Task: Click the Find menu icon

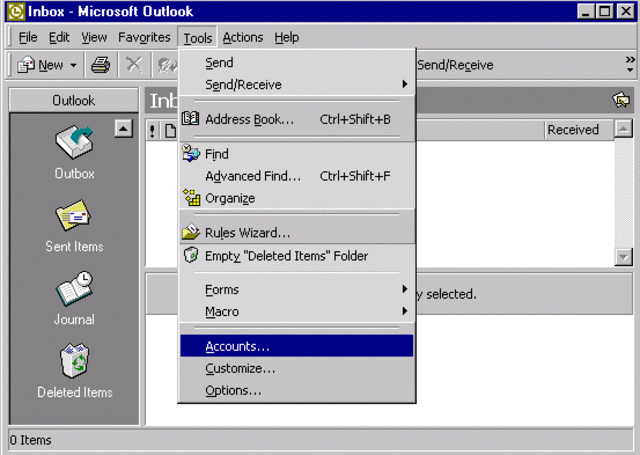Action: point(191,153)
